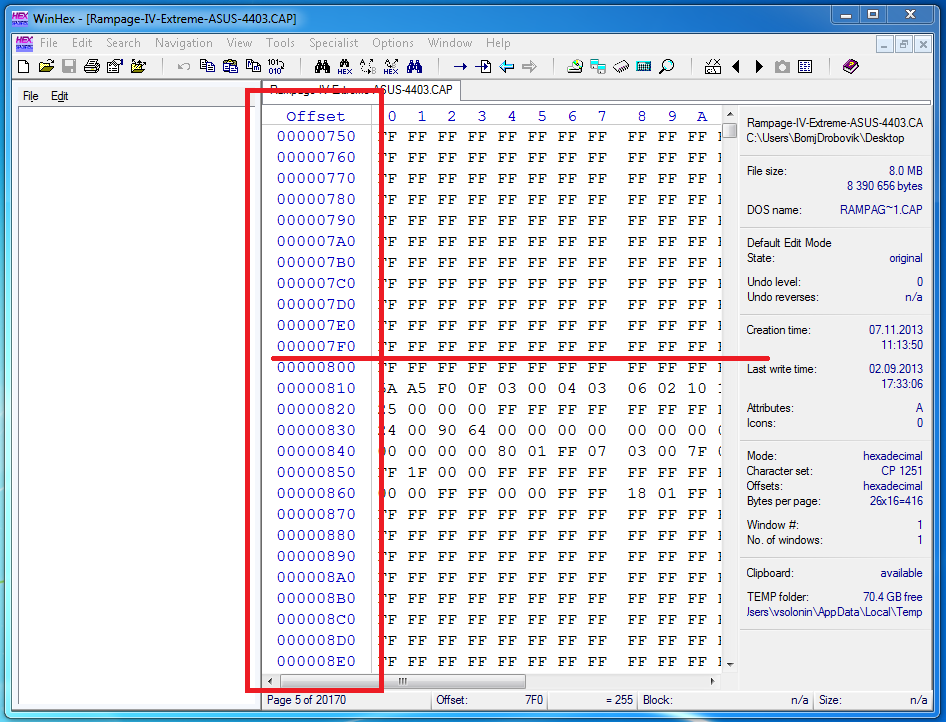Image resolution: width=946 pixels, height=722 pixels.
Task: Click the black right triangle icon
Action: (759, 66)
